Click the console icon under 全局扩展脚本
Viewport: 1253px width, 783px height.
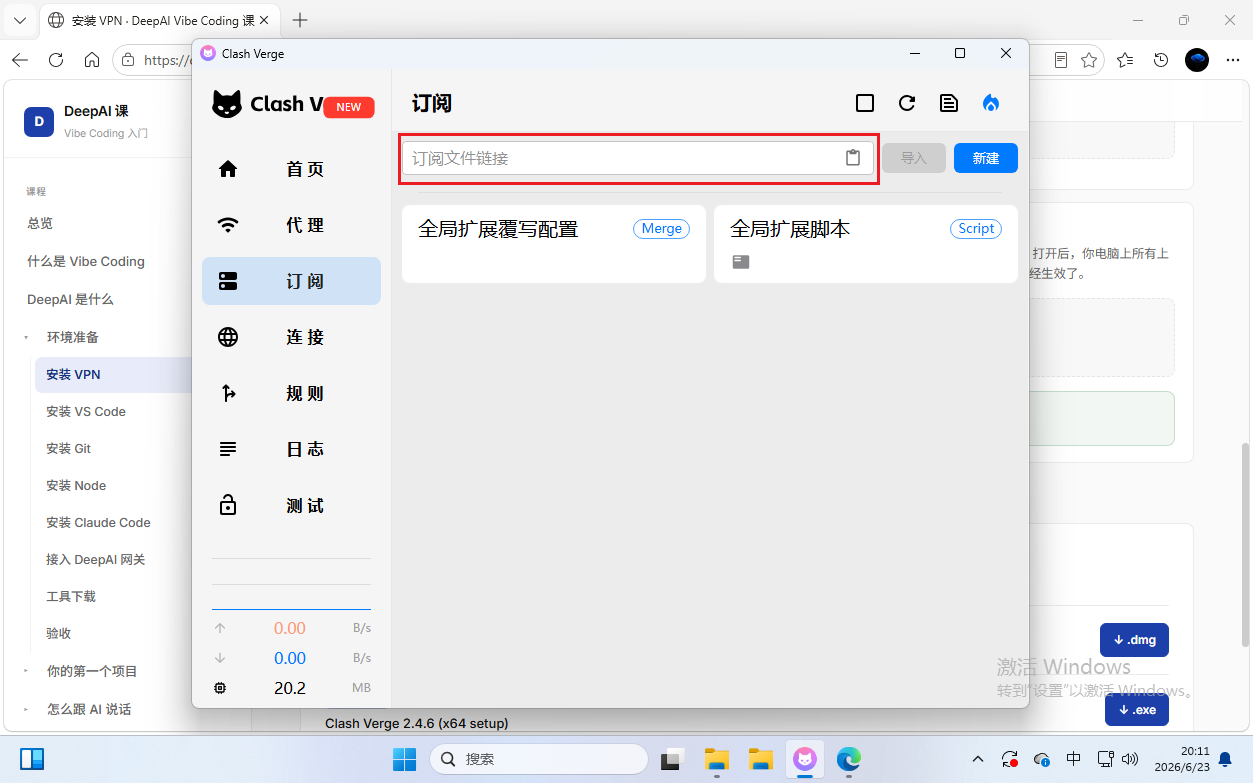coord(741,262)
